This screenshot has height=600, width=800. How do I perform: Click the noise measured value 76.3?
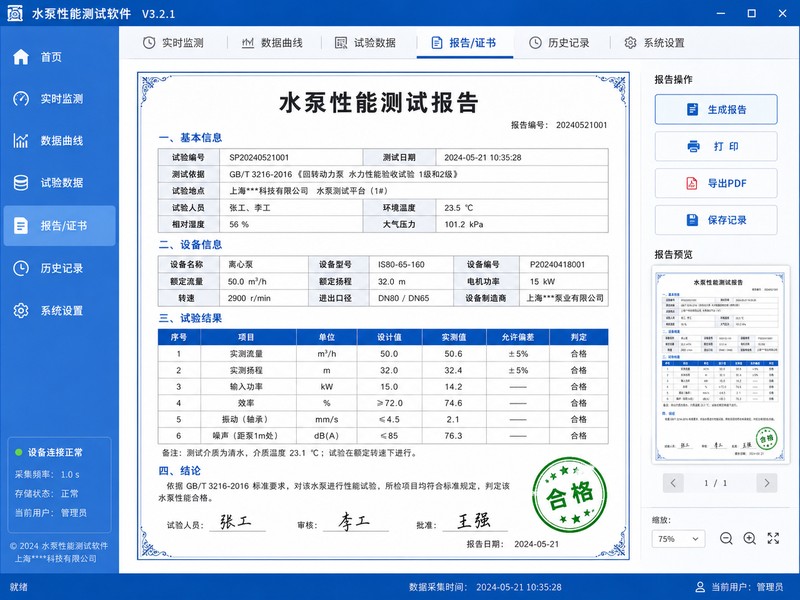[453, 435]
